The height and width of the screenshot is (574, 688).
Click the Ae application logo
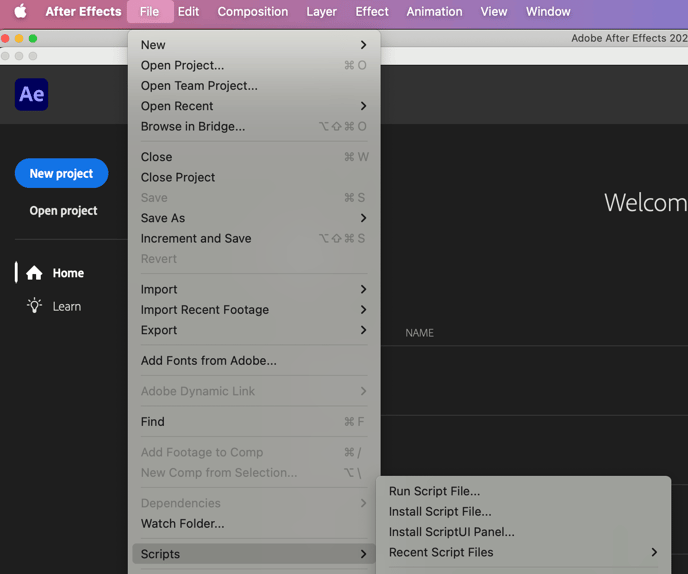pos(32,94)
